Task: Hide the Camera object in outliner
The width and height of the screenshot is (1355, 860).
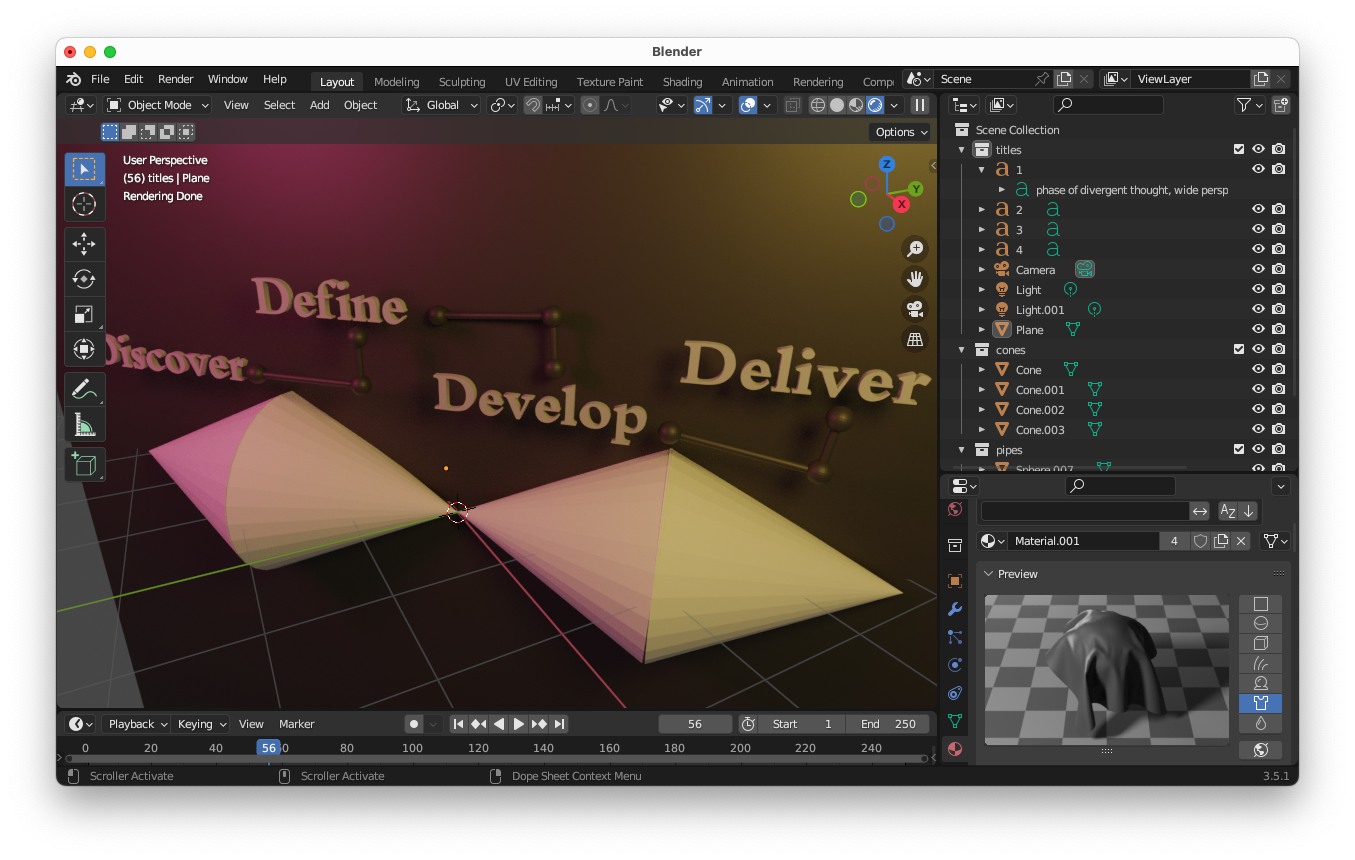Action: click(1258, 270)
